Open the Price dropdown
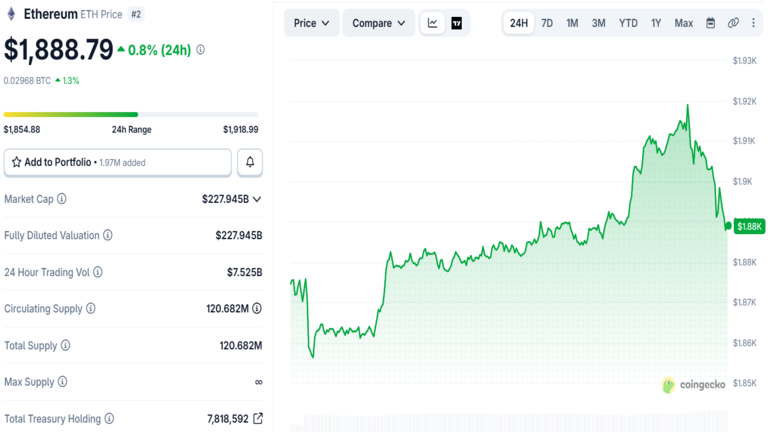 pyautogui.click(x=312, y=23)
